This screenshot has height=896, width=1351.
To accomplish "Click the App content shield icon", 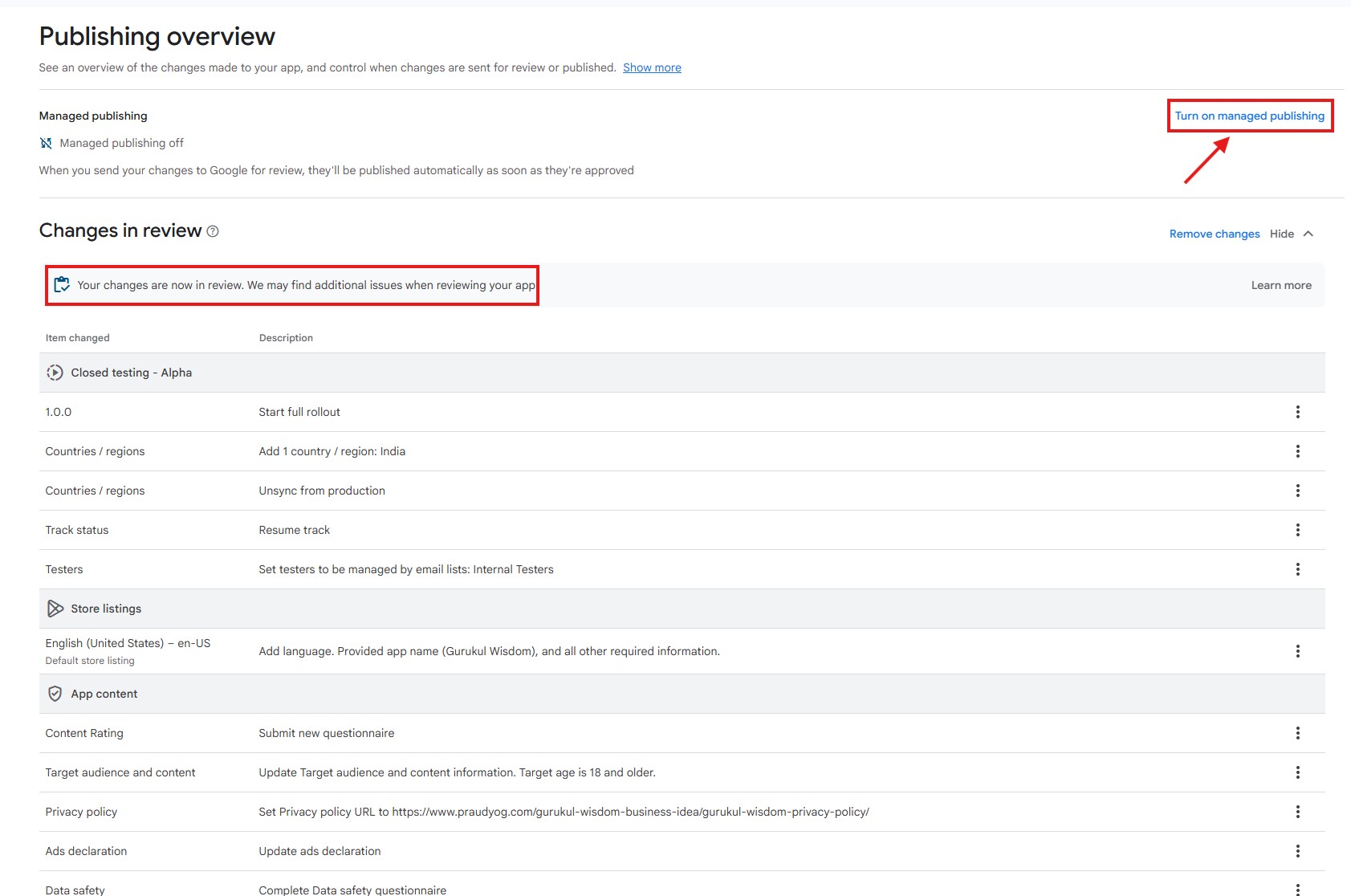I will (x=55, y=694).
